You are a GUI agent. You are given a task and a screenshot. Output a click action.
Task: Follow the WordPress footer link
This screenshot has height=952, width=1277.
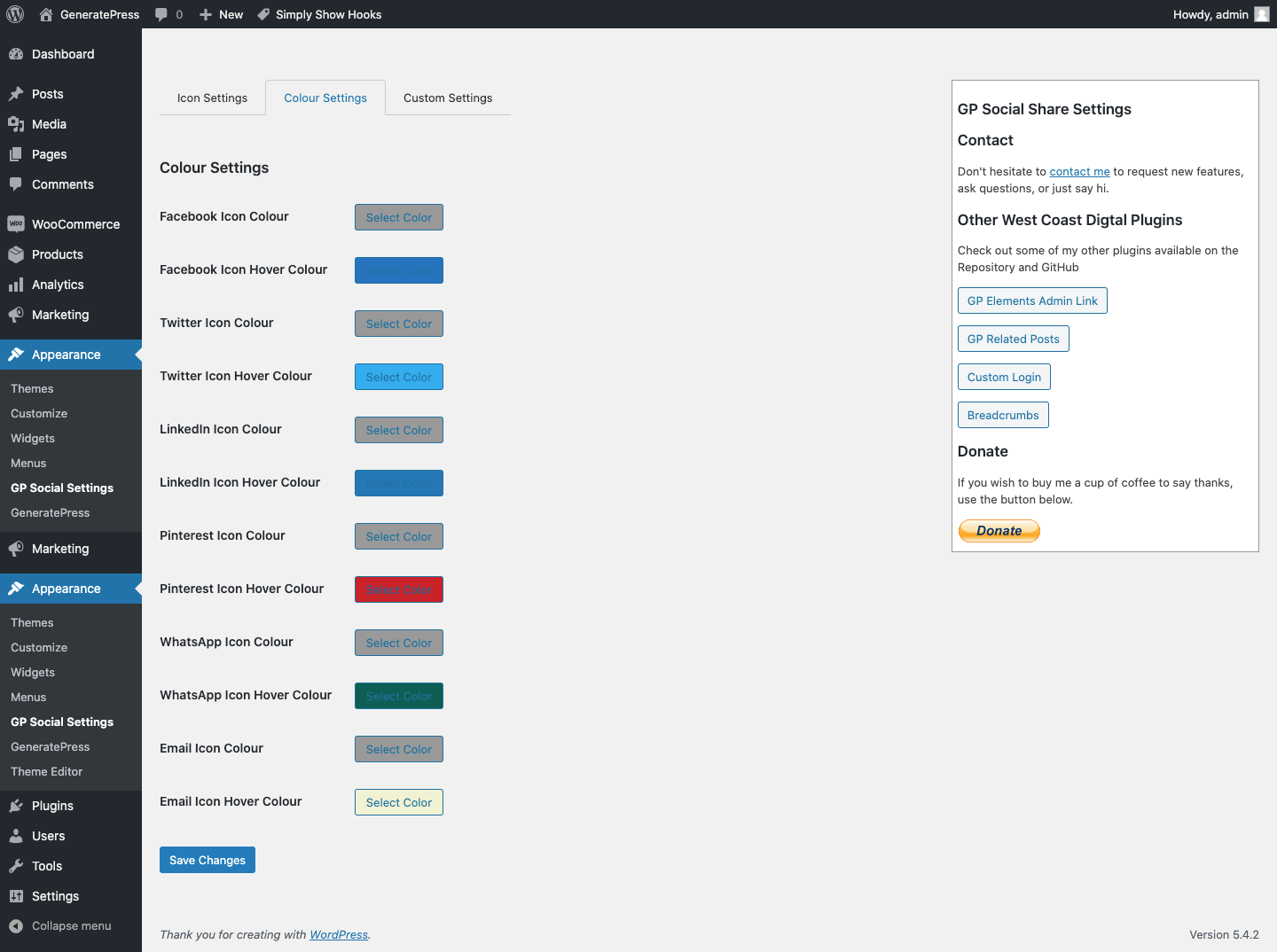(339, 935)
